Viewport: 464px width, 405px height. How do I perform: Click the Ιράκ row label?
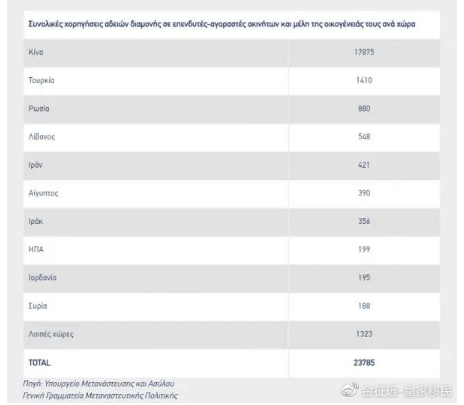pyautogui.click(x=36, y=221)
